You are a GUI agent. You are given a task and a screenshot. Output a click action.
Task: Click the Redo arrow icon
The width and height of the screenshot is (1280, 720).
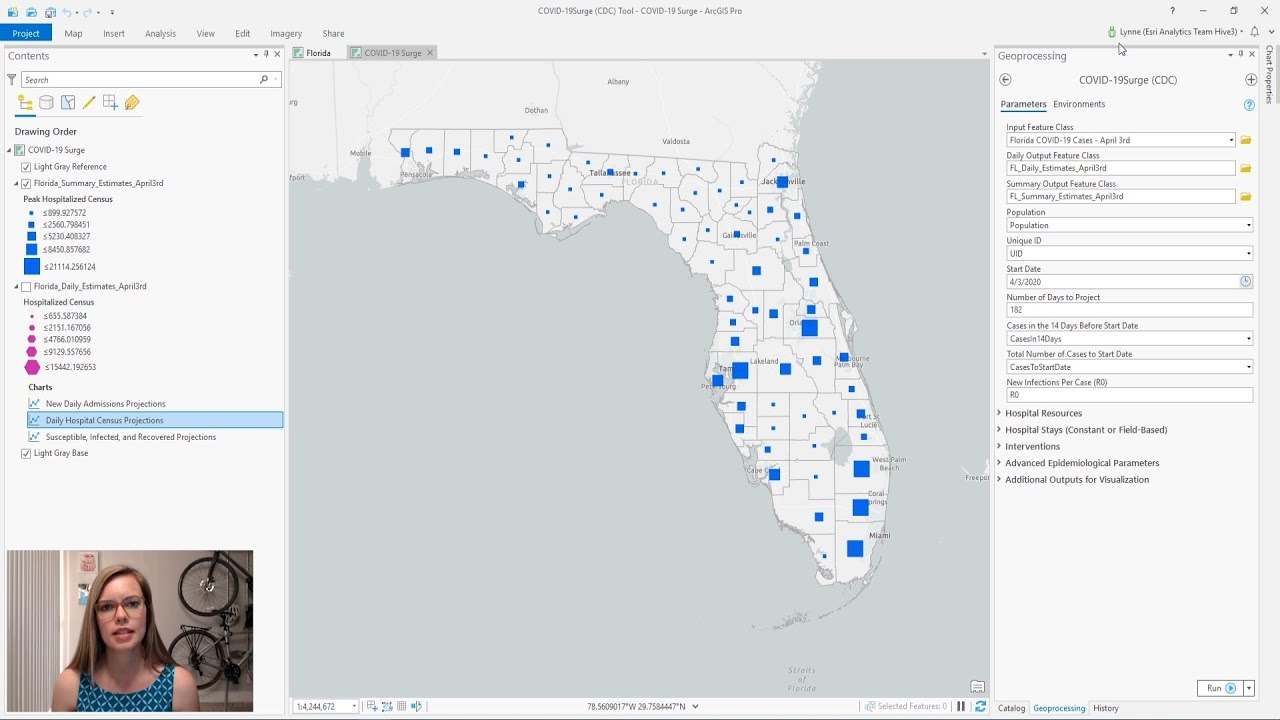point(88,11)
